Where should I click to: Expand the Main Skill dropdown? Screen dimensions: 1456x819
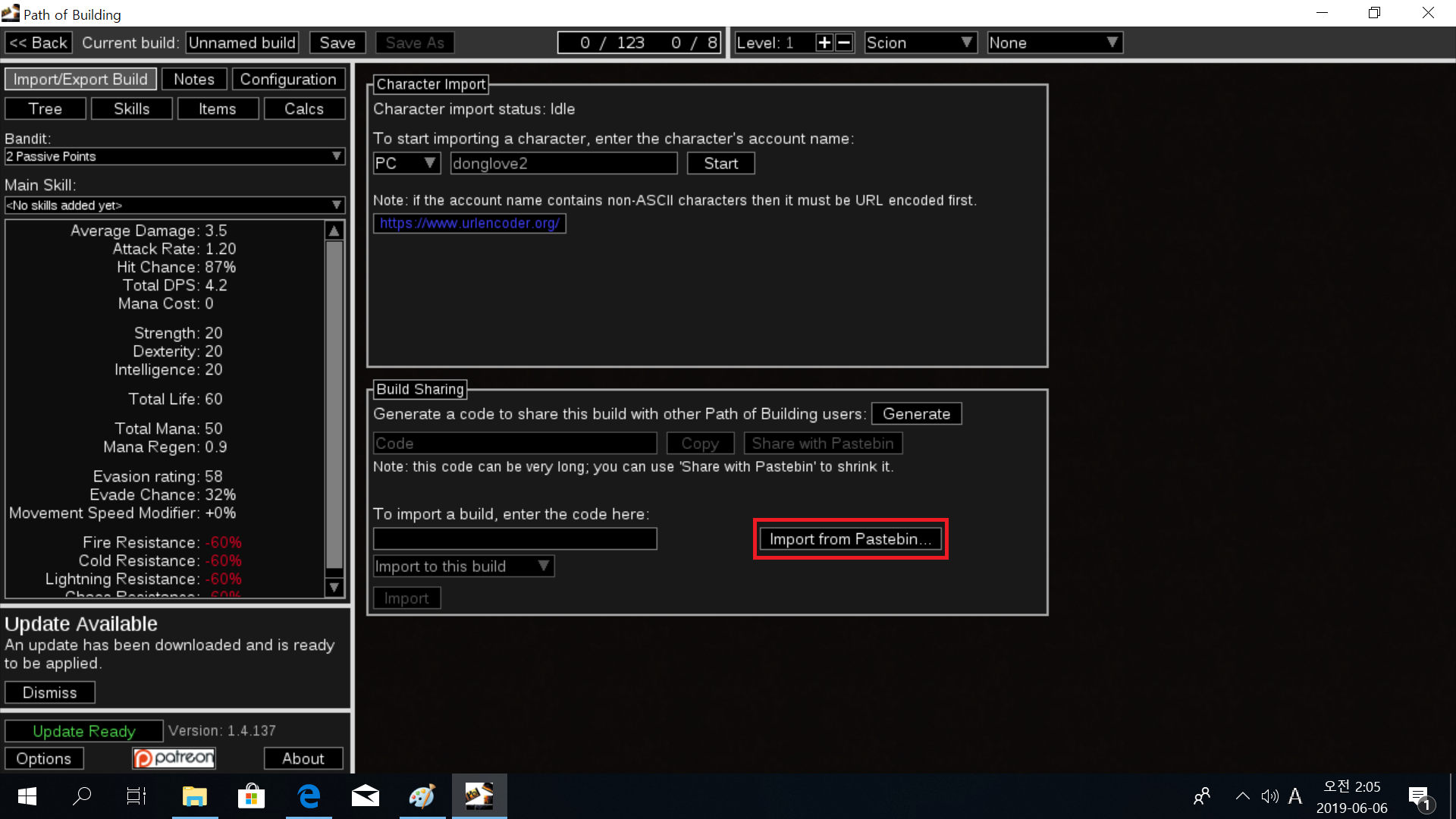pos(175,206)
